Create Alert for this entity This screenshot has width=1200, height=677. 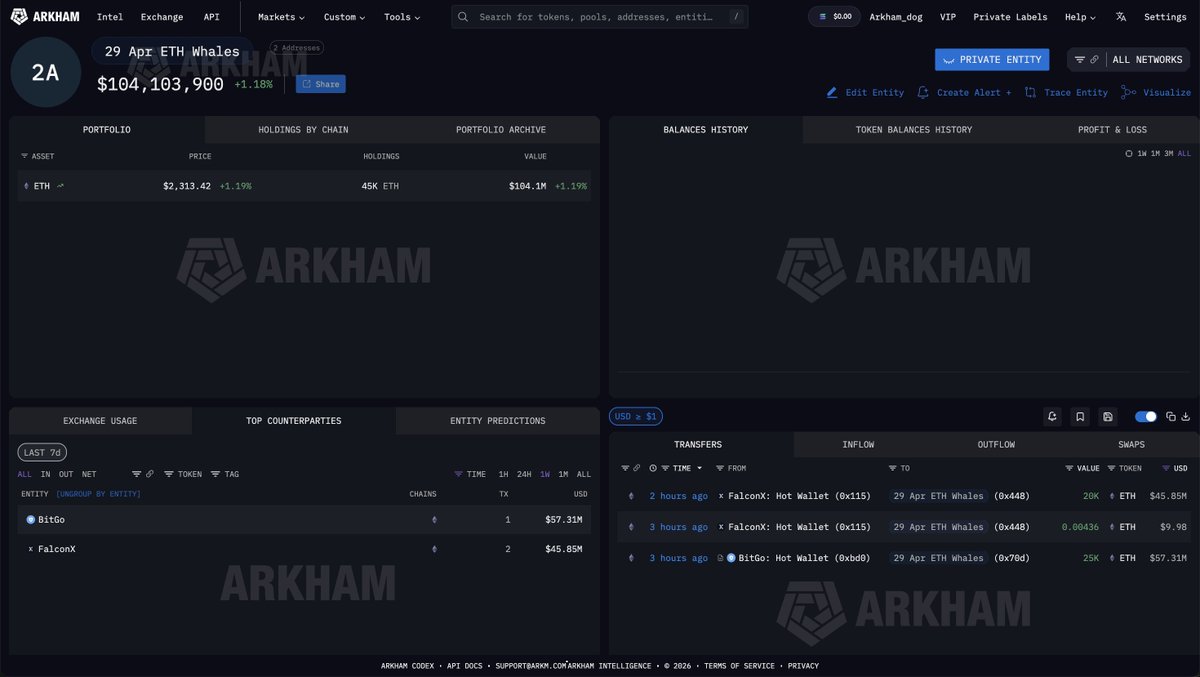point(964,92)
